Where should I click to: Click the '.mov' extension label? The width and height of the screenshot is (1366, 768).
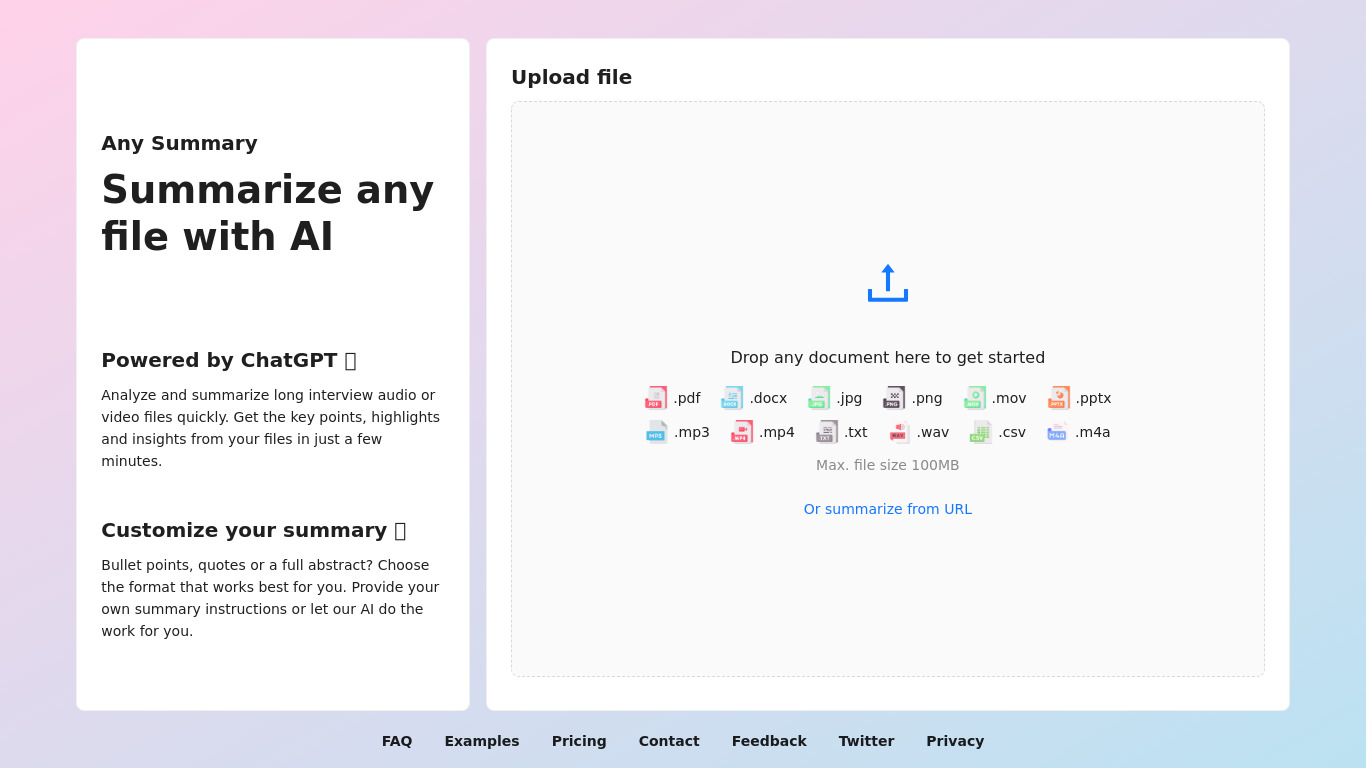click(1009, 398)
